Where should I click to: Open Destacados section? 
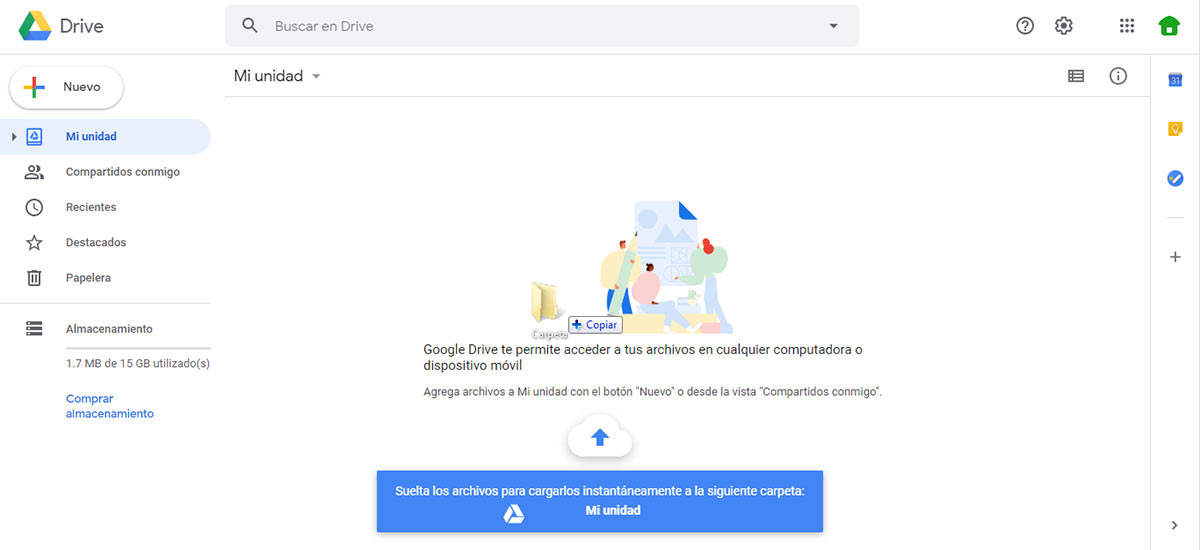coord(96,242)
